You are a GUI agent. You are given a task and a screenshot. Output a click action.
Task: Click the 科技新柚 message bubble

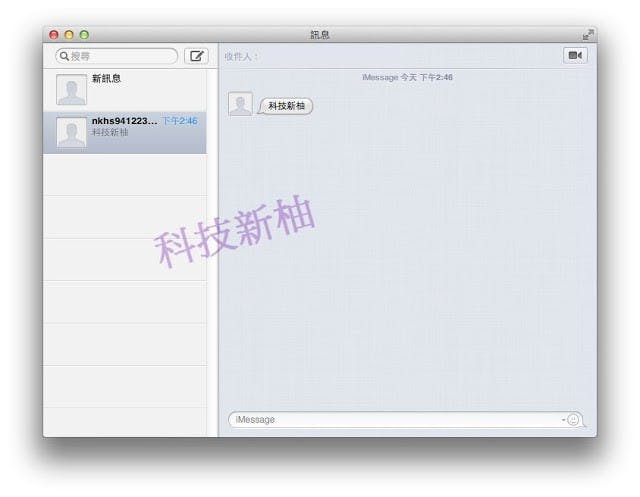[286, 106]
